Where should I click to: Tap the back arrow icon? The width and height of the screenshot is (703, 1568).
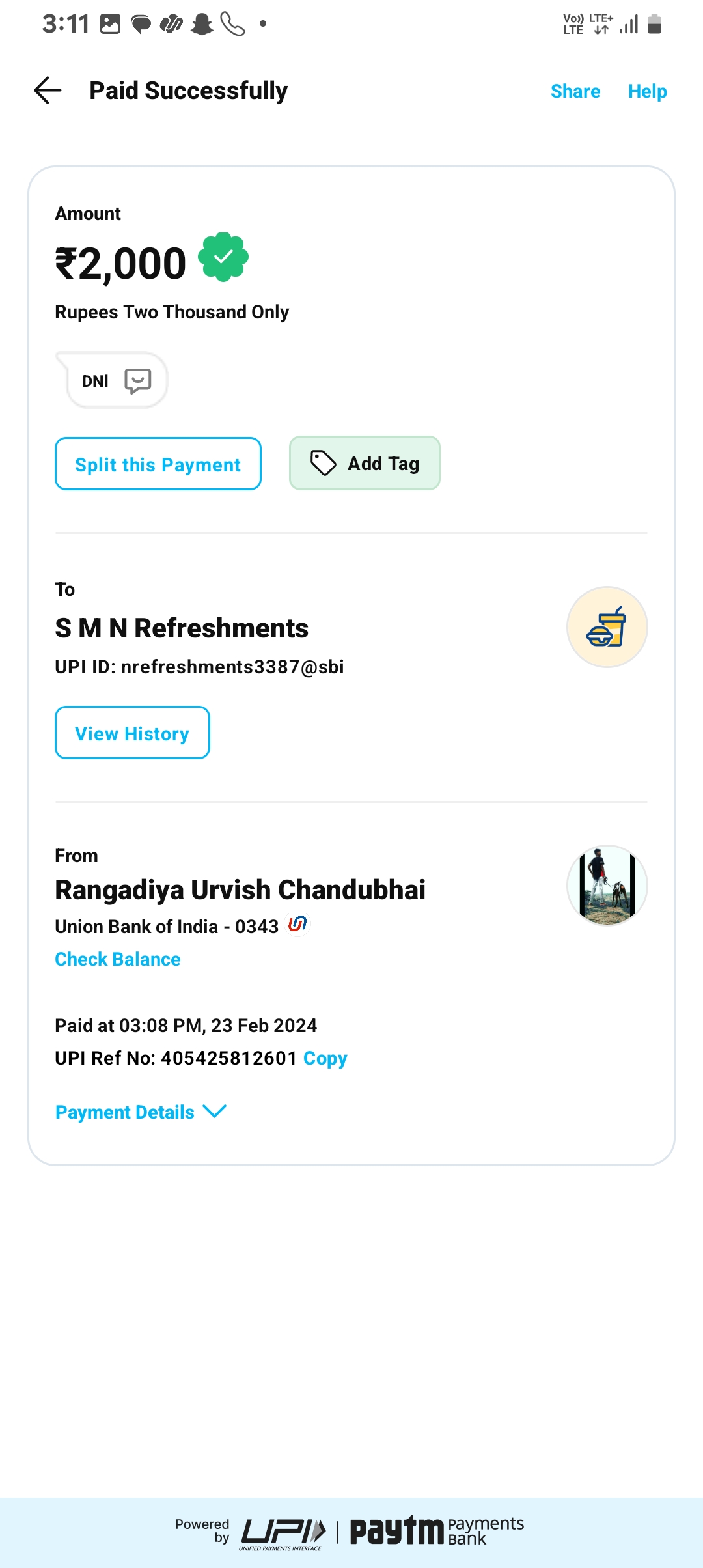coord(48,91)
